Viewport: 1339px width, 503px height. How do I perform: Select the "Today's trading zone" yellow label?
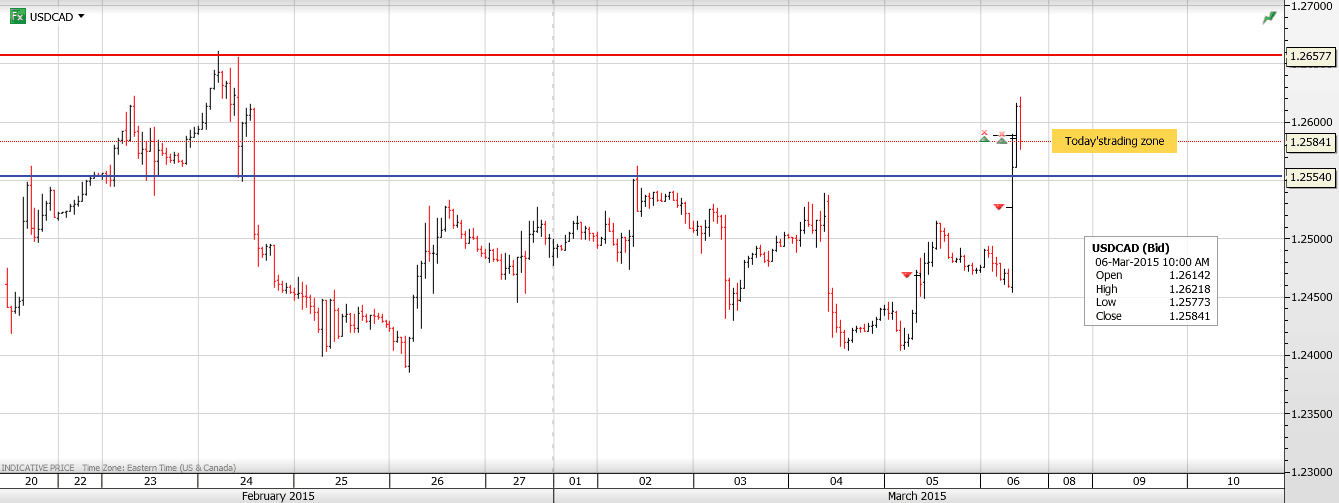[x=1113, y=141]
